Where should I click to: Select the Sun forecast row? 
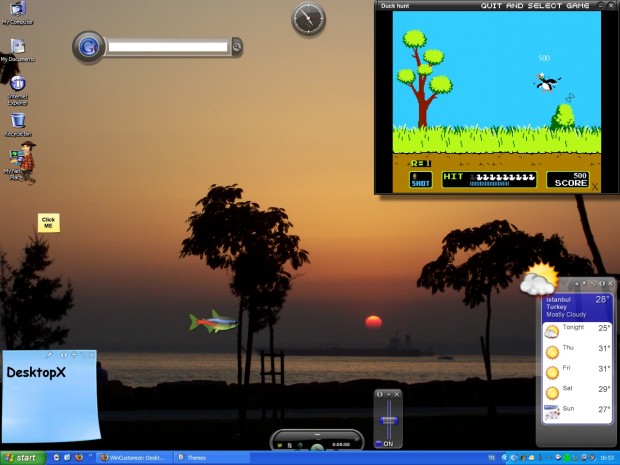tap(576, 409)
